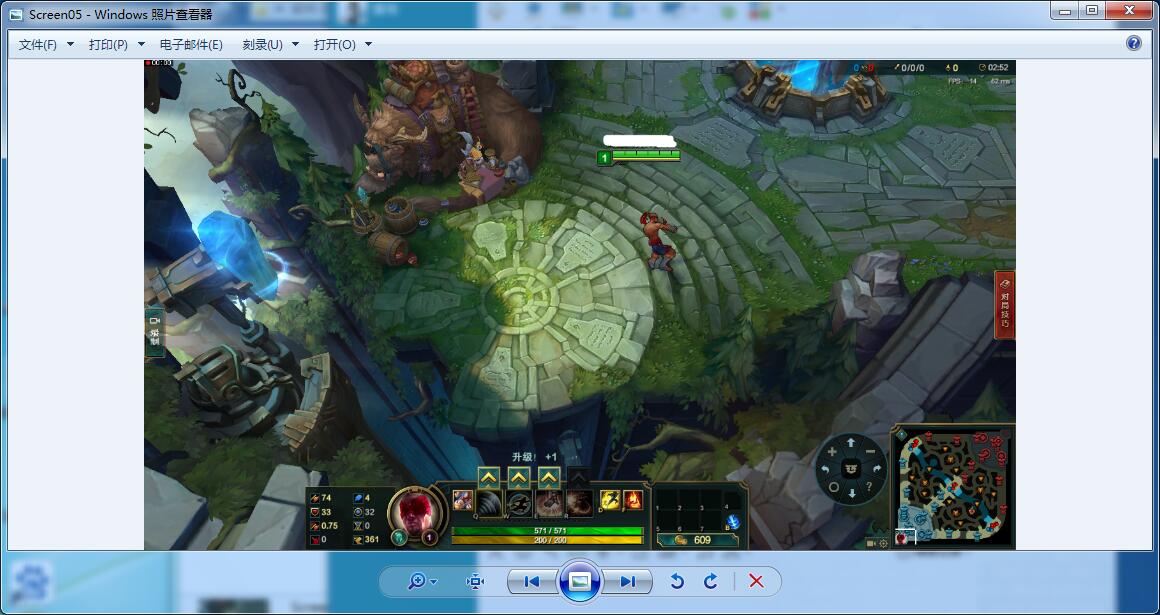
Task: Click the in-game minimap
Action: click(x=953, y=486)
